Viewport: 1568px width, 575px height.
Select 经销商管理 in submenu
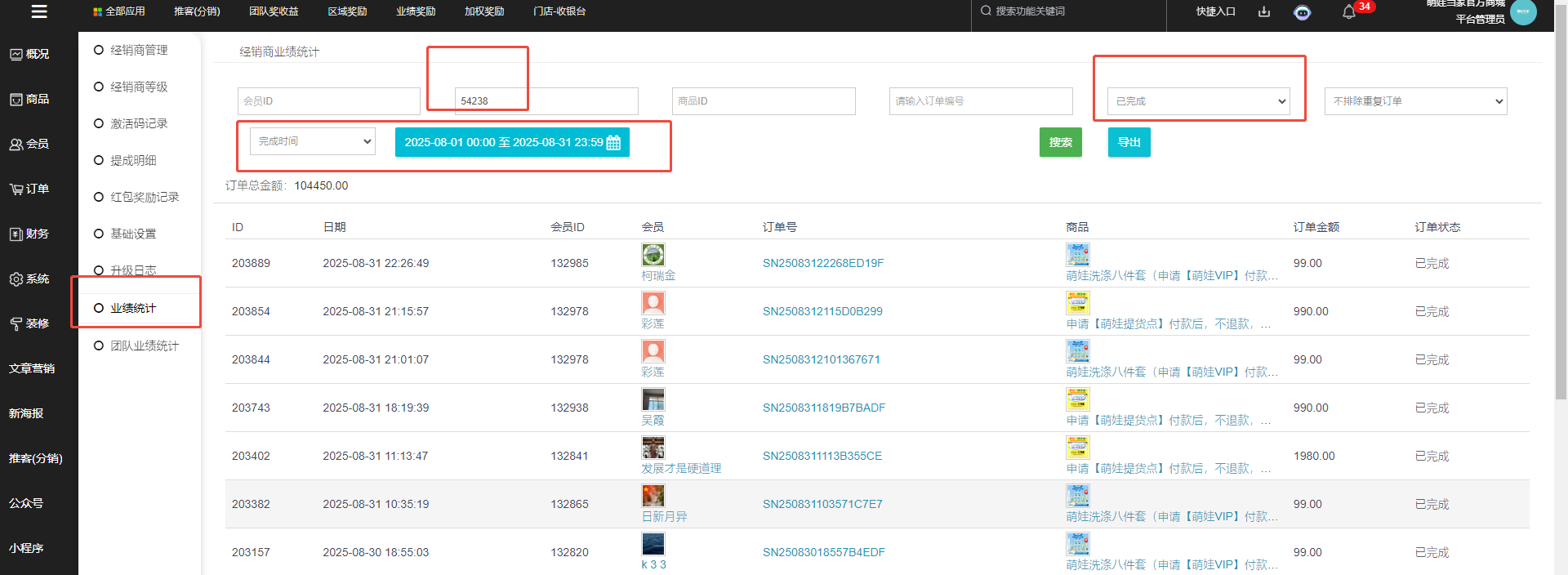[139, 50]
